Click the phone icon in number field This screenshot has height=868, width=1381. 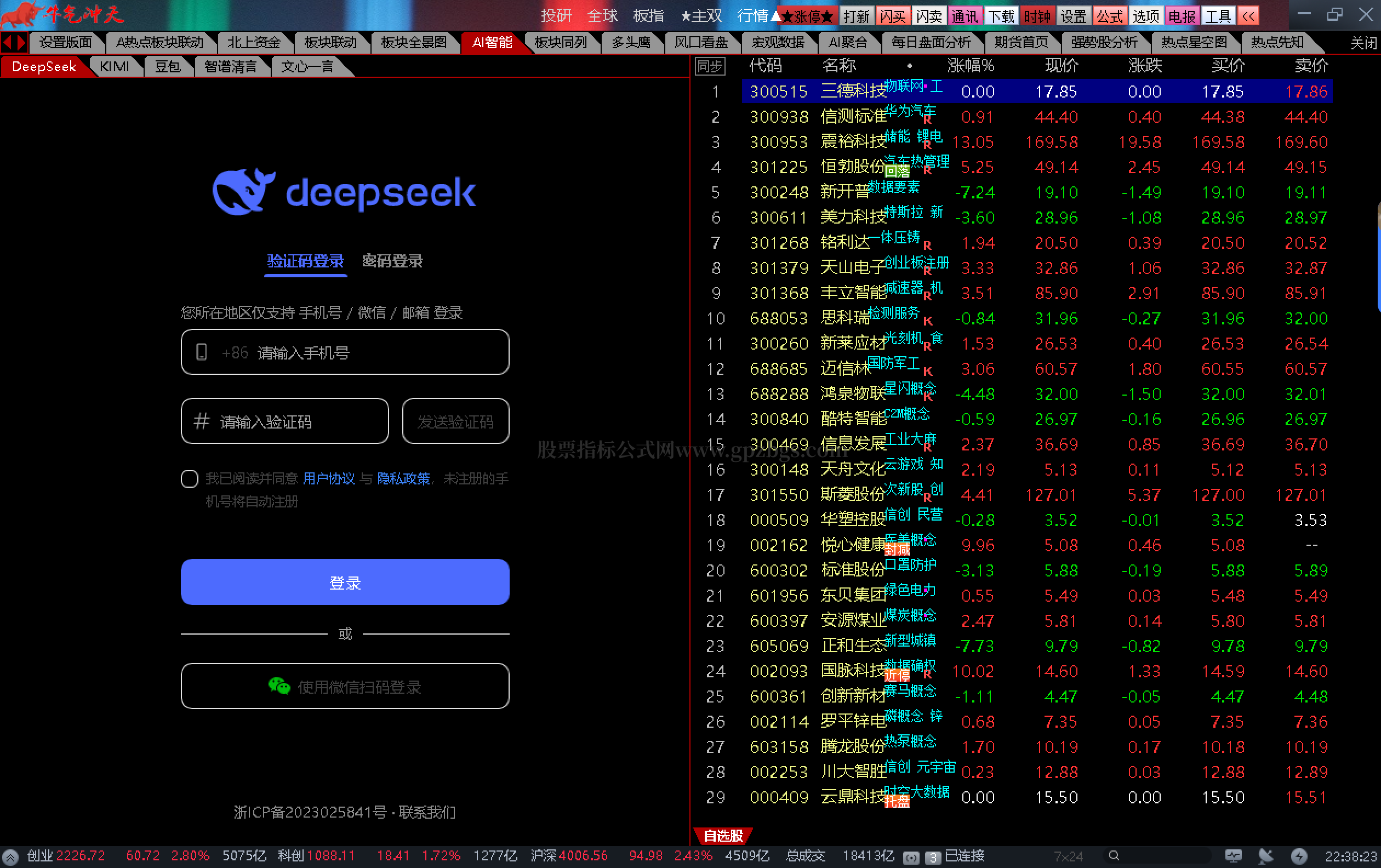[201, 352]
